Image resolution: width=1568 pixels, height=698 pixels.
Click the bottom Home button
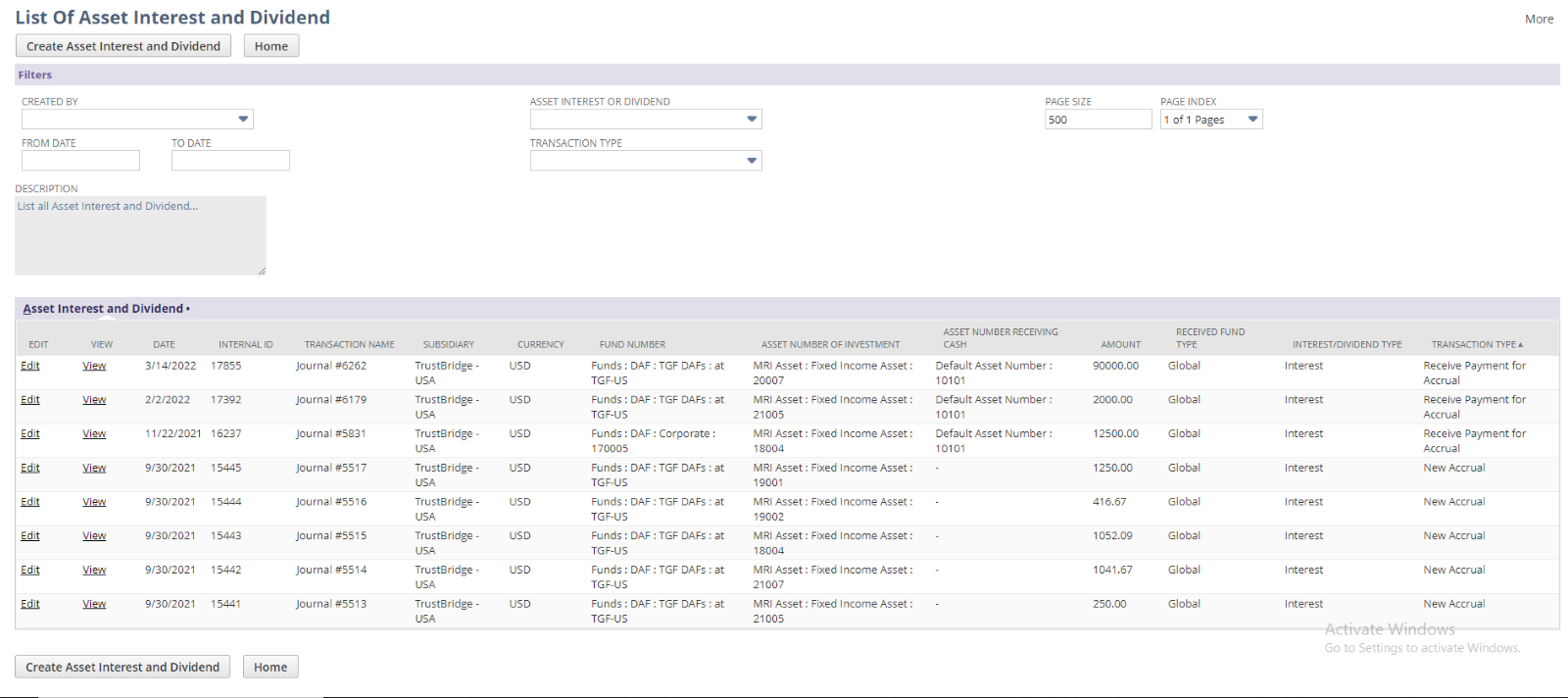pyautogui.click(x=270, y=668)
